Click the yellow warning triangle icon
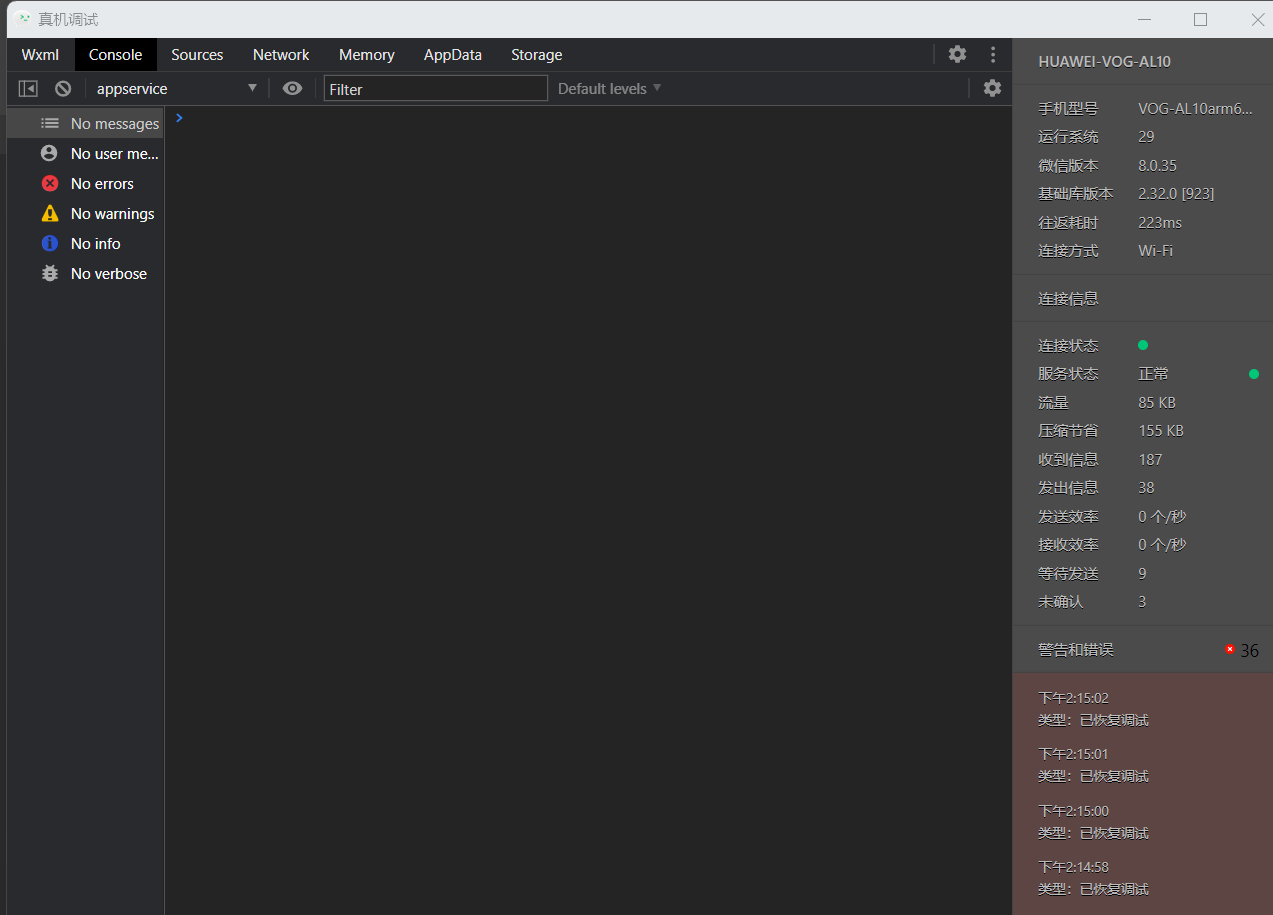 [50, 213]
